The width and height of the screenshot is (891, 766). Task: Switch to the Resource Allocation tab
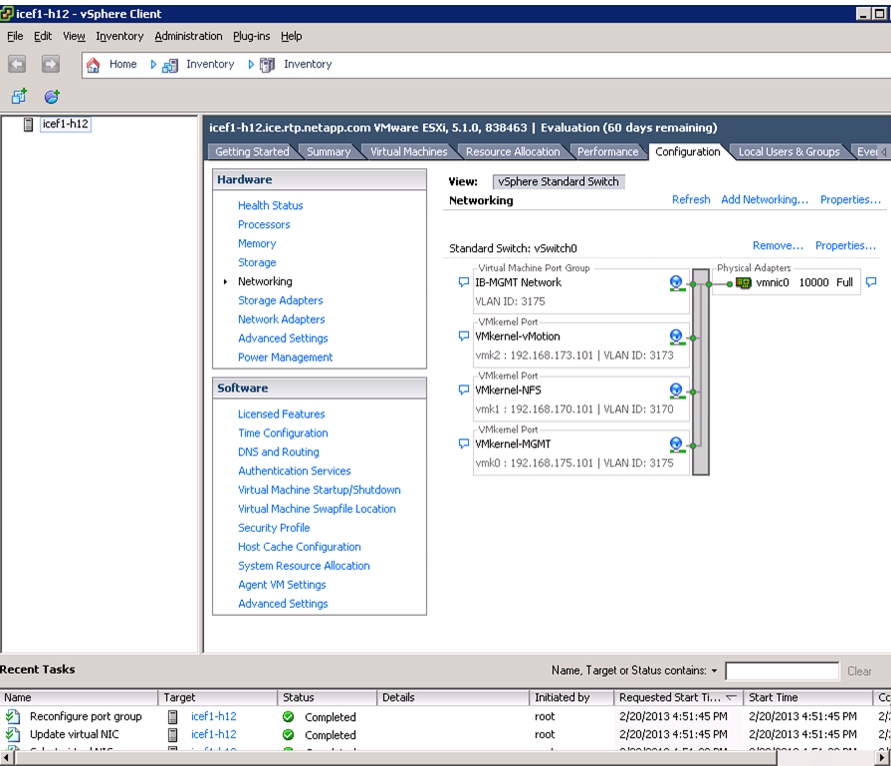coord(513,152)
